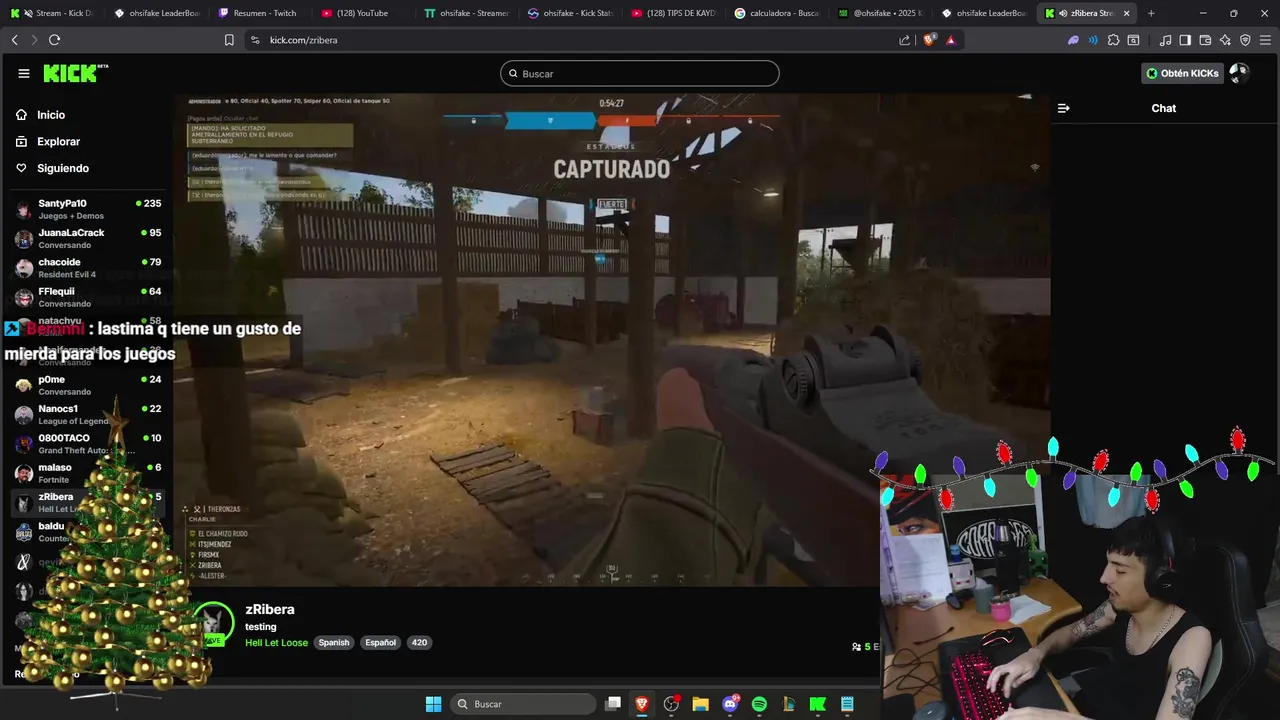Open a new browser tab
Viewport: 1280px width, 720px height.
(x=1151, y=13)
